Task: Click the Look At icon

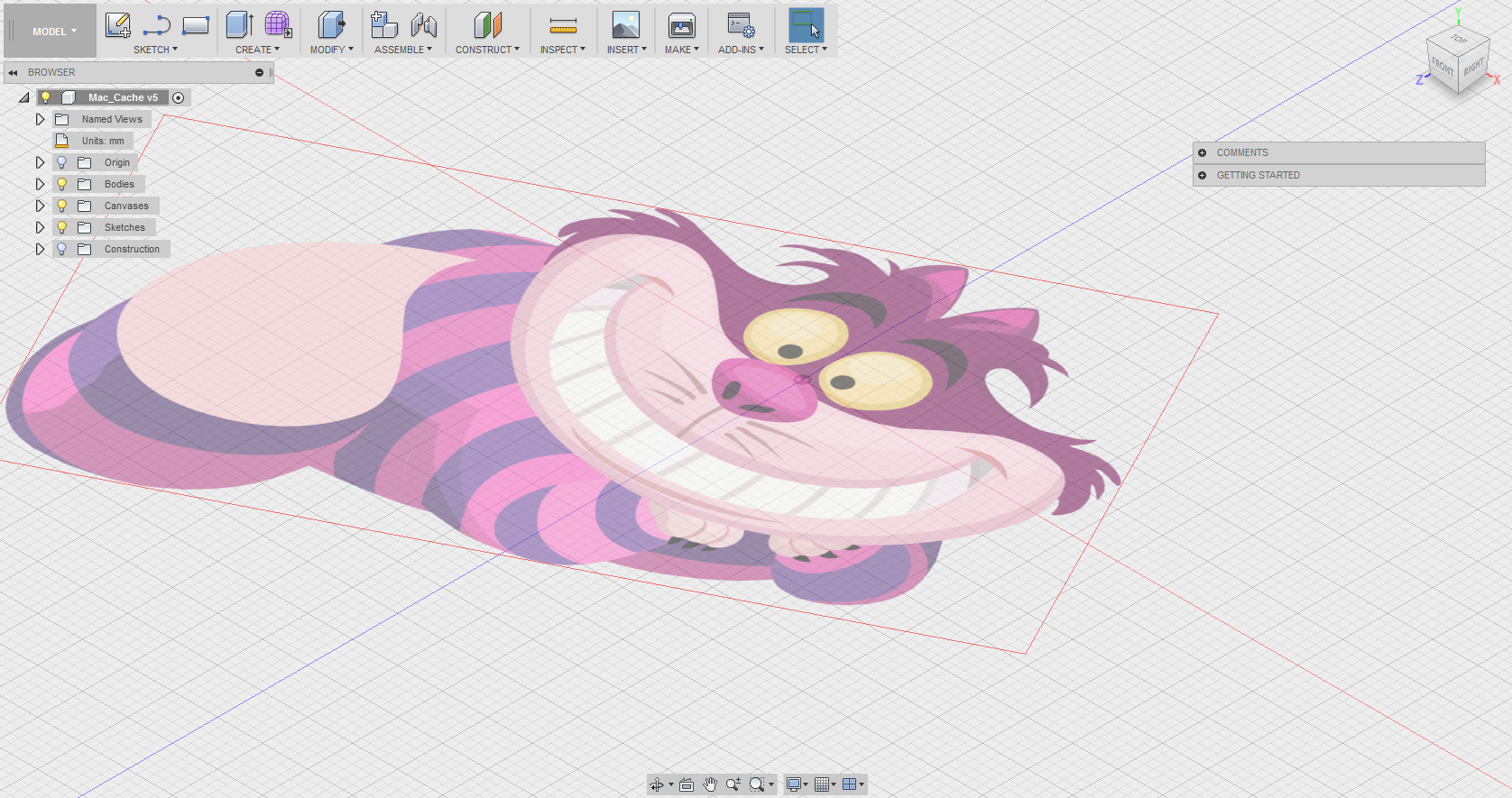Action: [x=687, y=784]
